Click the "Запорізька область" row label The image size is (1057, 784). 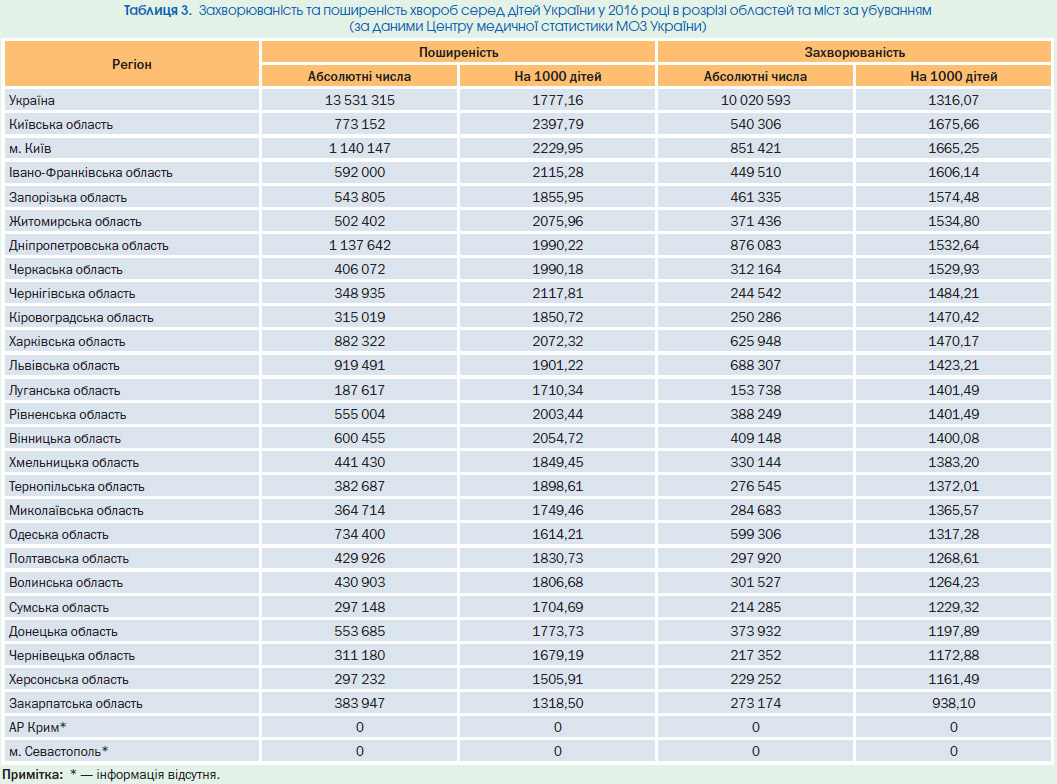[67, 198]
